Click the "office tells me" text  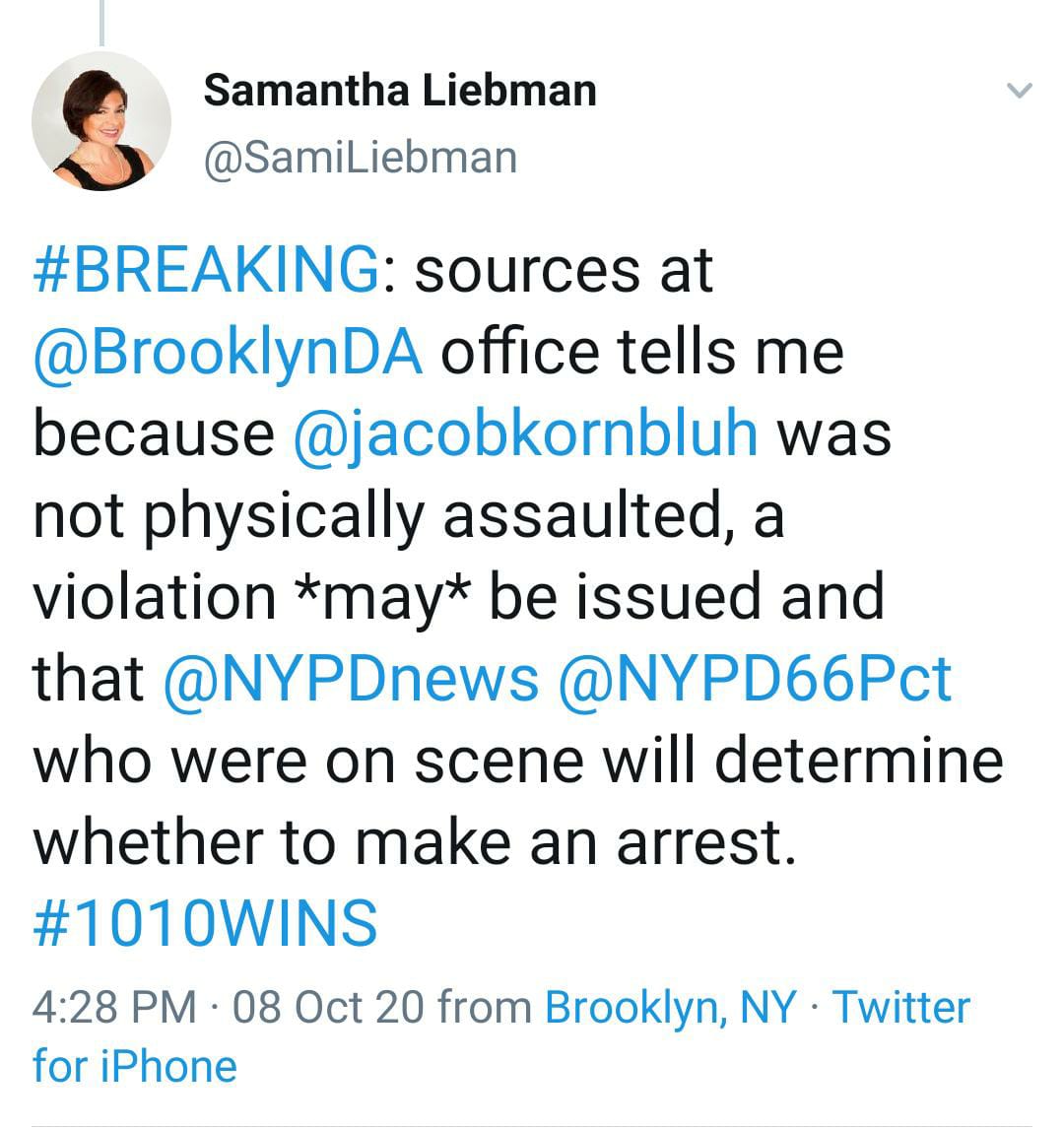coord(641,351)
